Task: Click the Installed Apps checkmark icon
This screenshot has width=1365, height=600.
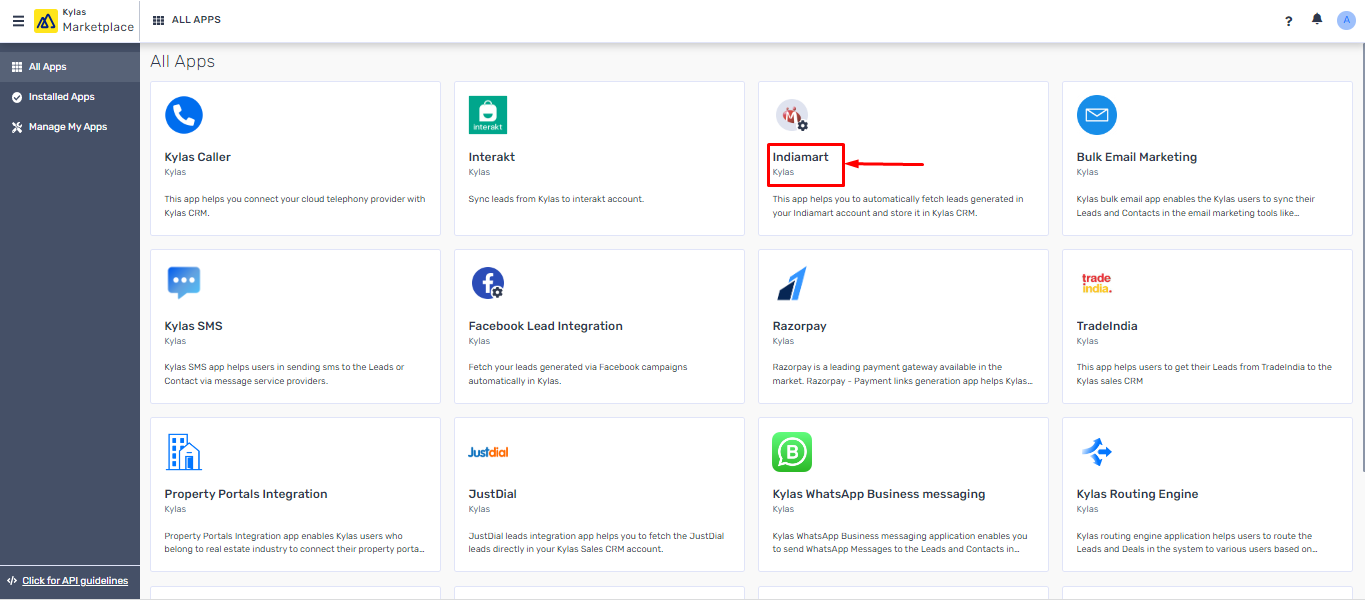Action: point(17,97)
